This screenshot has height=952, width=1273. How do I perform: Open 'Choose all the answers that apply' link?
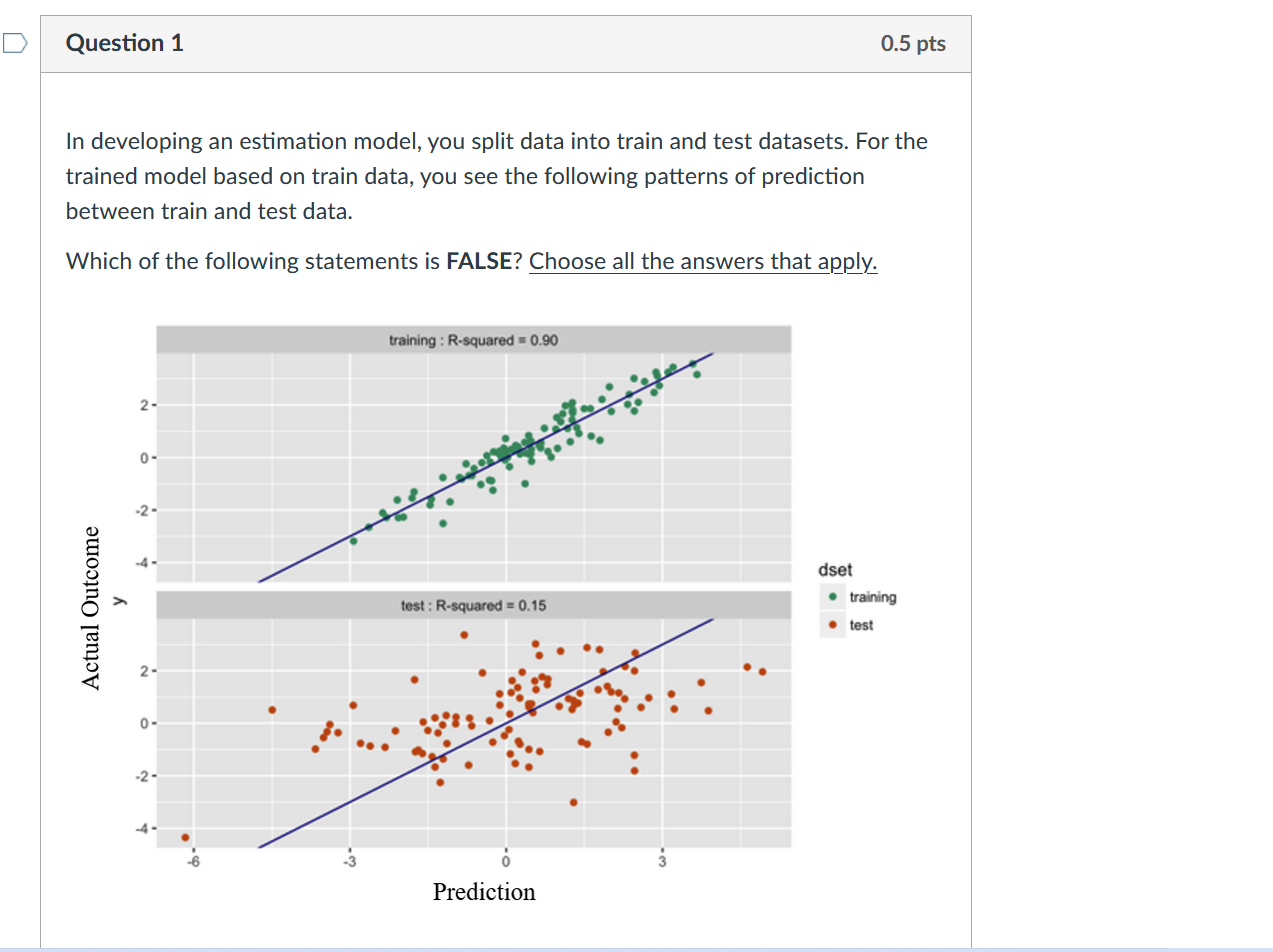[x=702, y=261]
